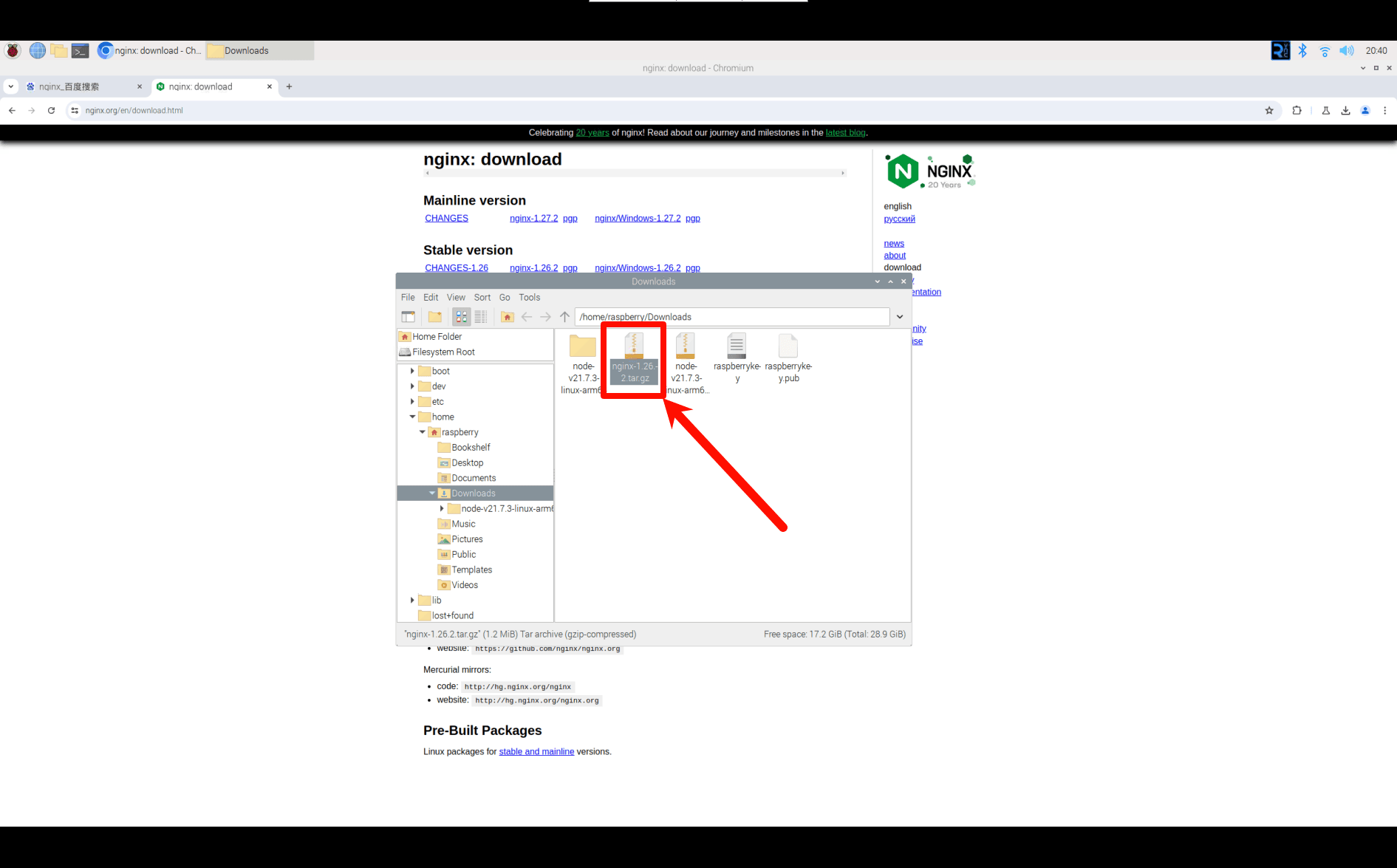Click the horizontal scroll slider under the heading
This screenshot has width=1397, height=868.
[635, 173]
